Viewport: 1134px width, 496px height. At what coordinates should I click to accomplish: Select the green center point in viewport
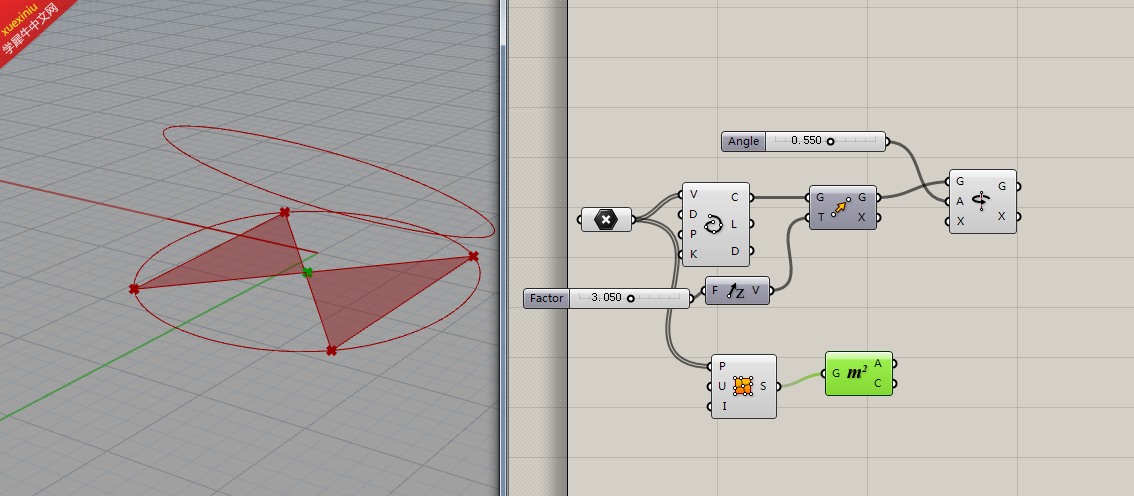pyautogui.click(x=307, y=273)
